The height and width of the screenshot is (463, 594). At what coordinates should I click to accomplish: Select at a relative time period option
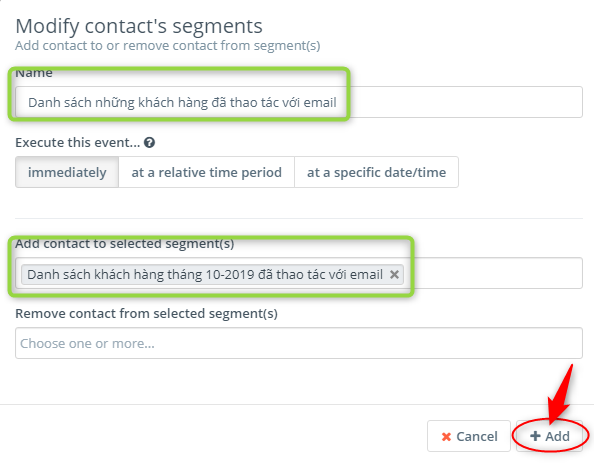pos(206,172)
